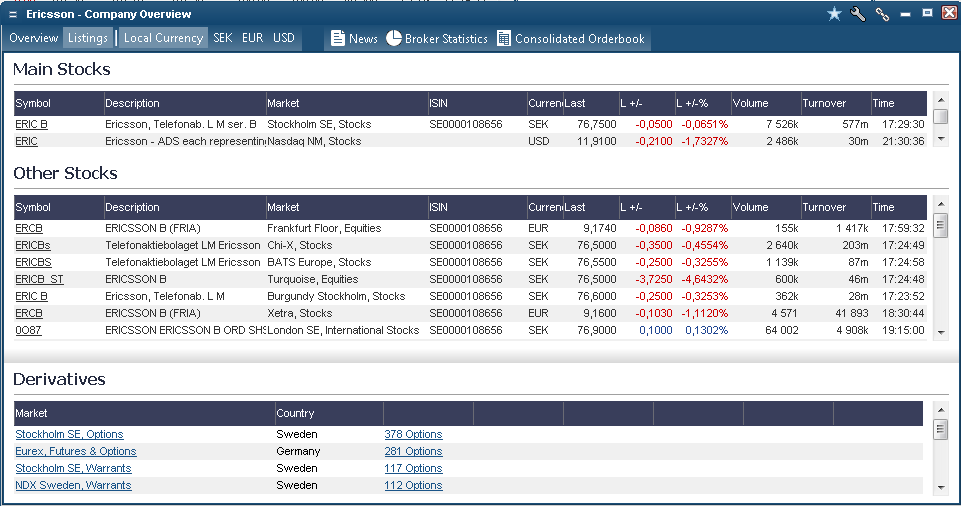Image resolution: width=961 pixels, height=506 pixels.
Task: Select SEK currency option
Action: click(x=222, y=38)
